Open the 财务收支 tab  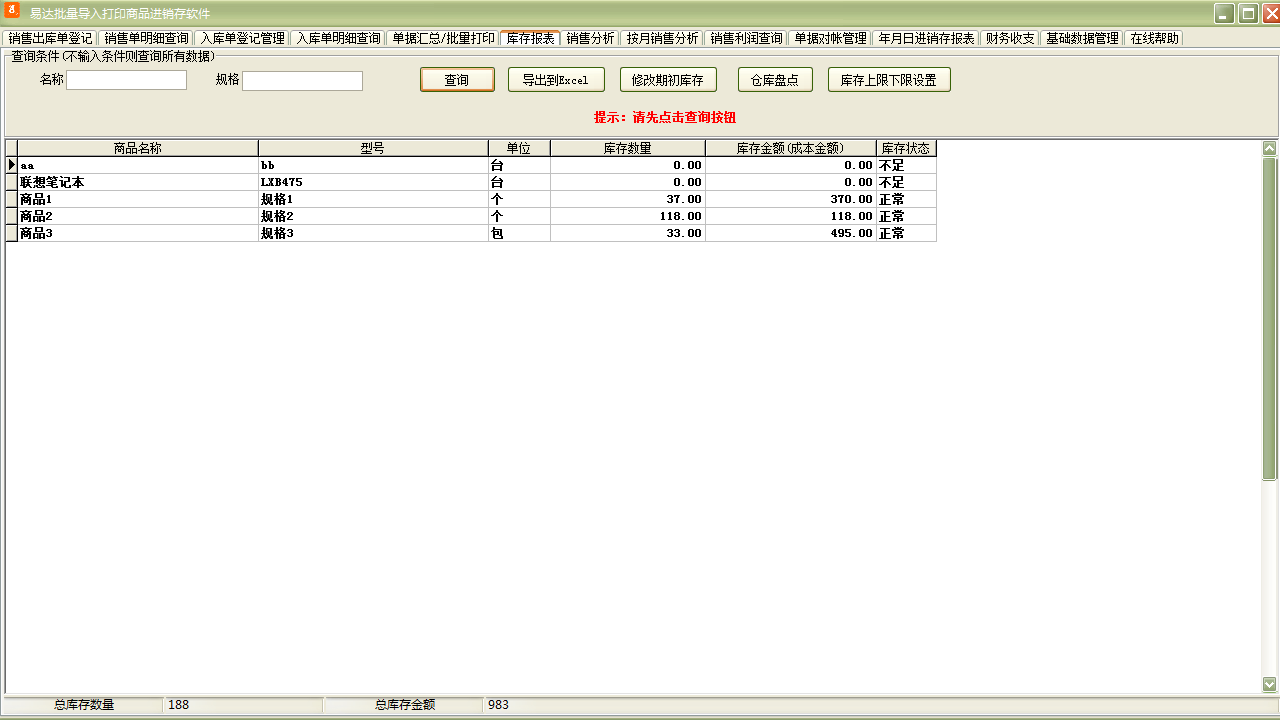1010,39
